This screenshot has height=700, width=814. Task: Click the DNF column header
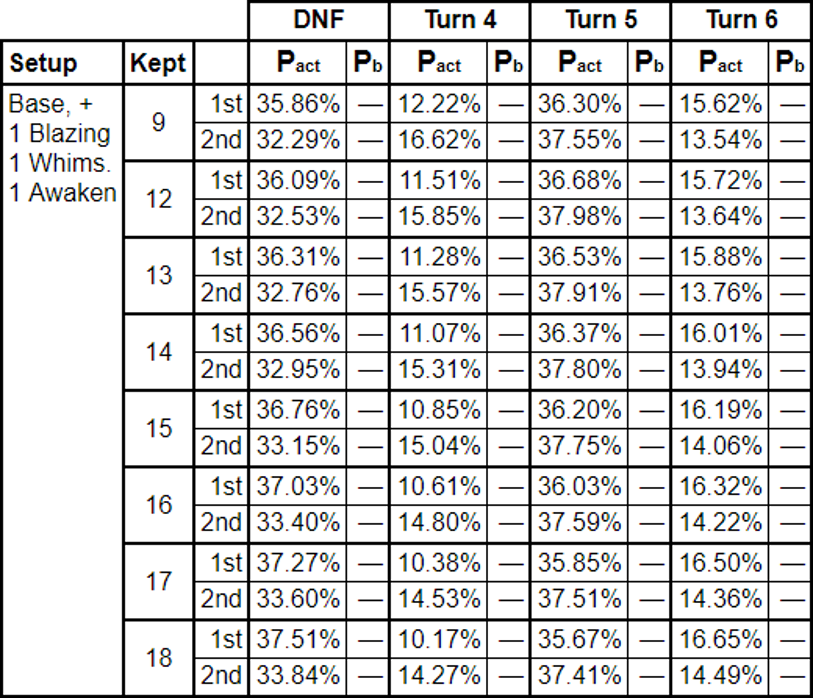(x=319, y=21)
